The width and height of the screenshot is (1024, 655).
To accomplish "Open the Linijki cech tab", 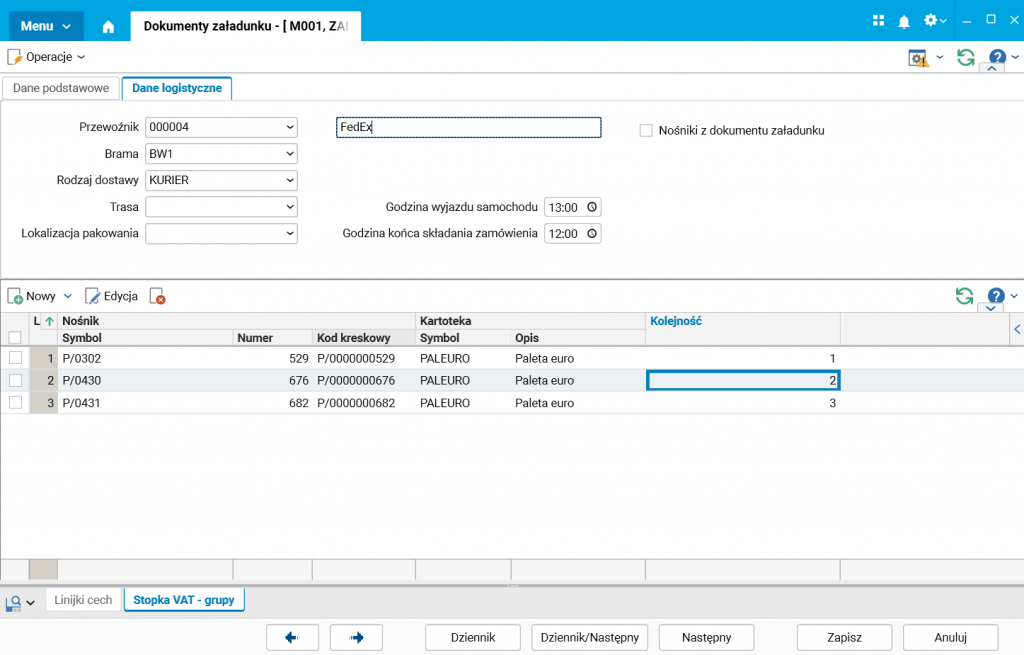I will [83, 600].
